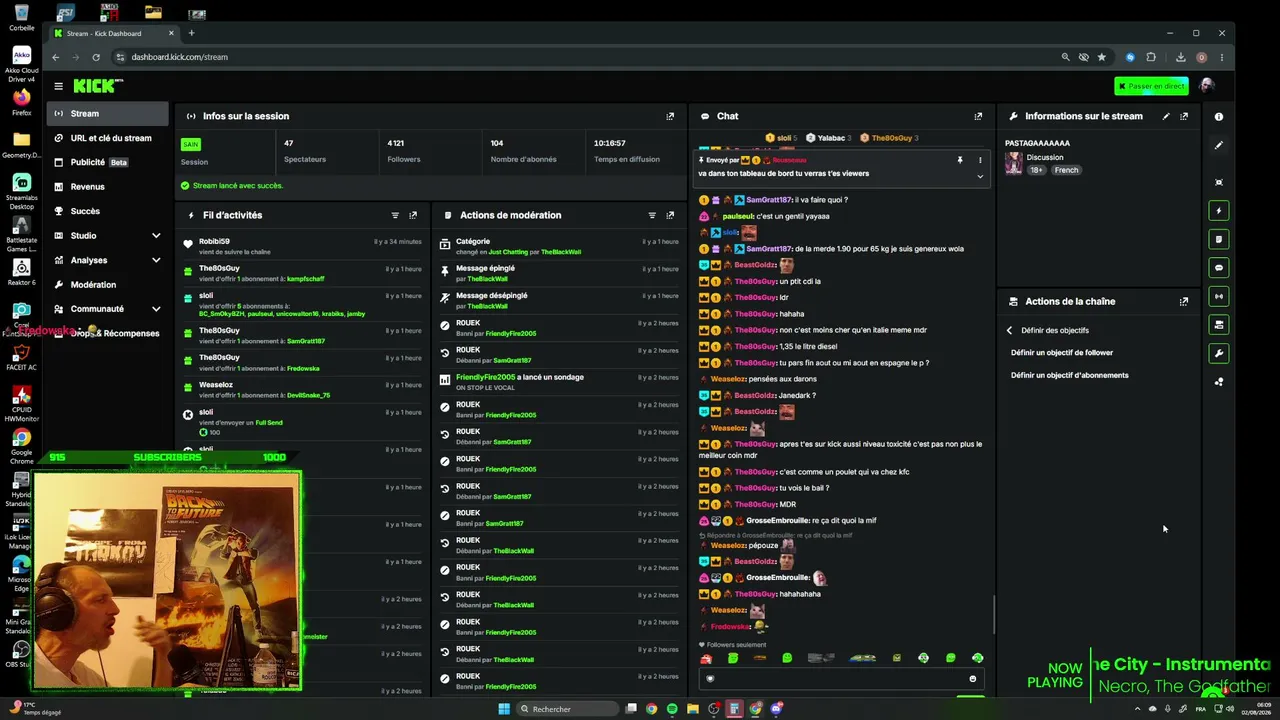Click the focus frame icon in right sidebar
The width and height of the screenshot is (1280, 720).
pyautogui.click(x=1219, y=182)
